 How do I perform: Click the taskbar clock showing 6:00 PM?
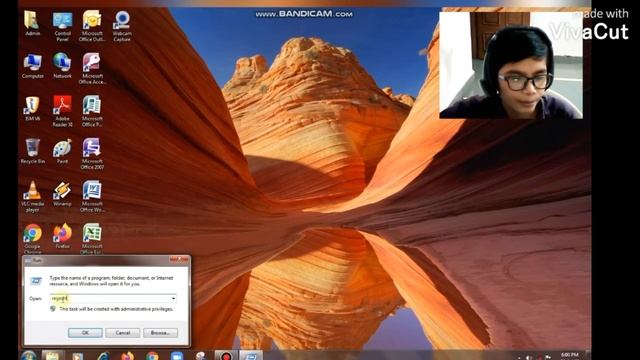point(569,355)
